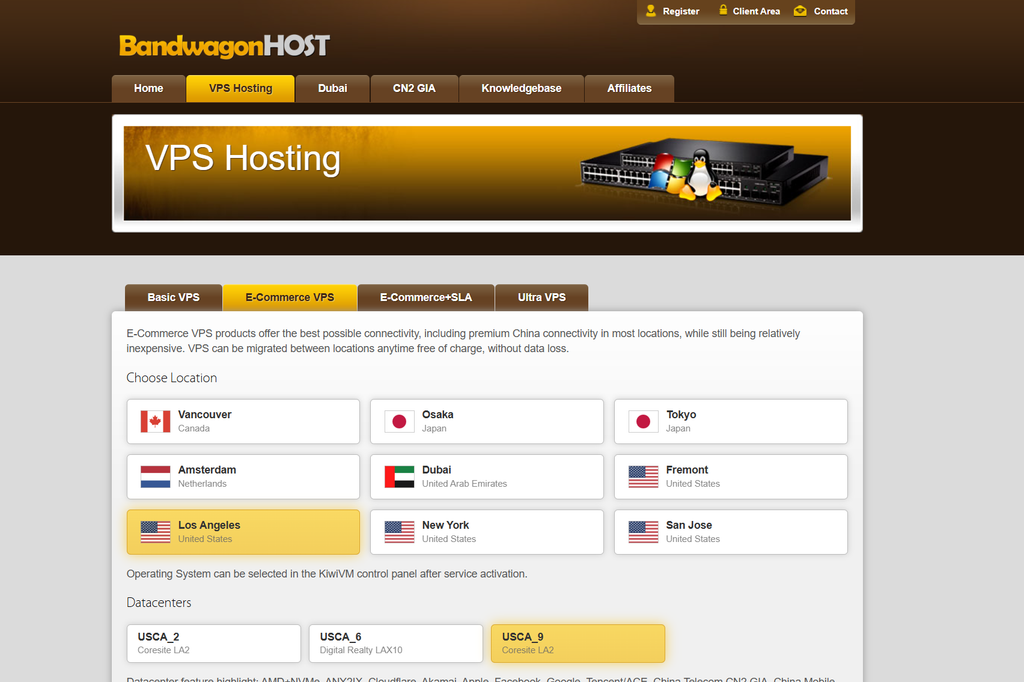Switch to the E-Commerce+SLA tab

pos(426,297)
